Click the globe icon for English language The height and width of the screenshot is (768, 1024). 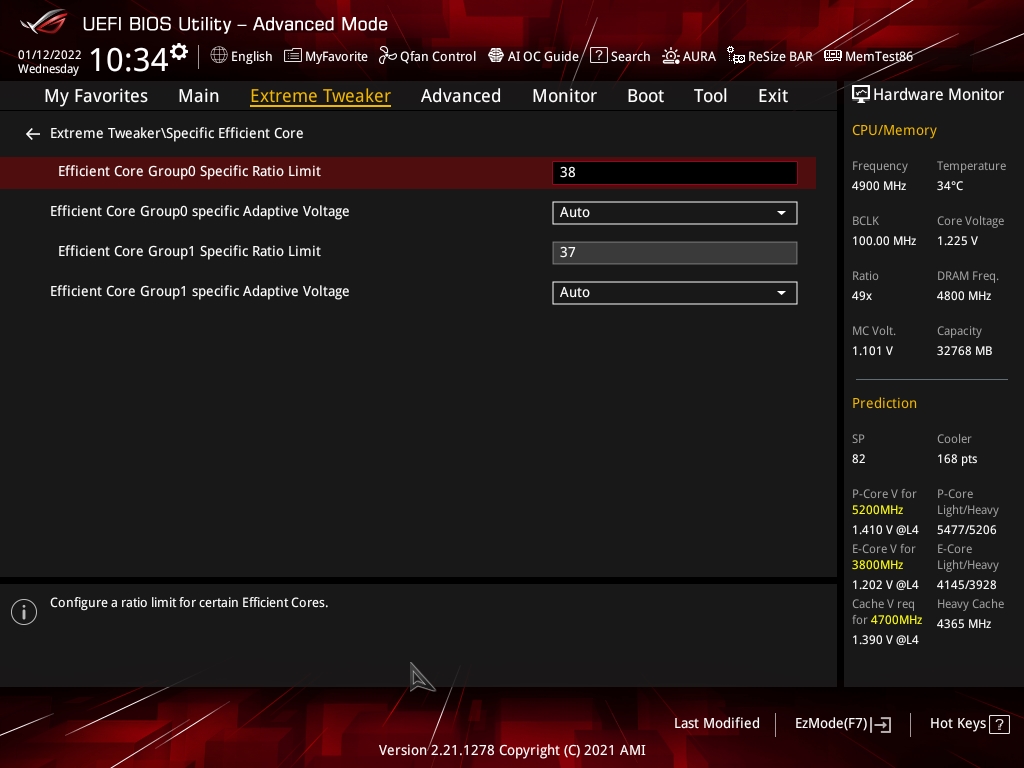tap(219, 56)
